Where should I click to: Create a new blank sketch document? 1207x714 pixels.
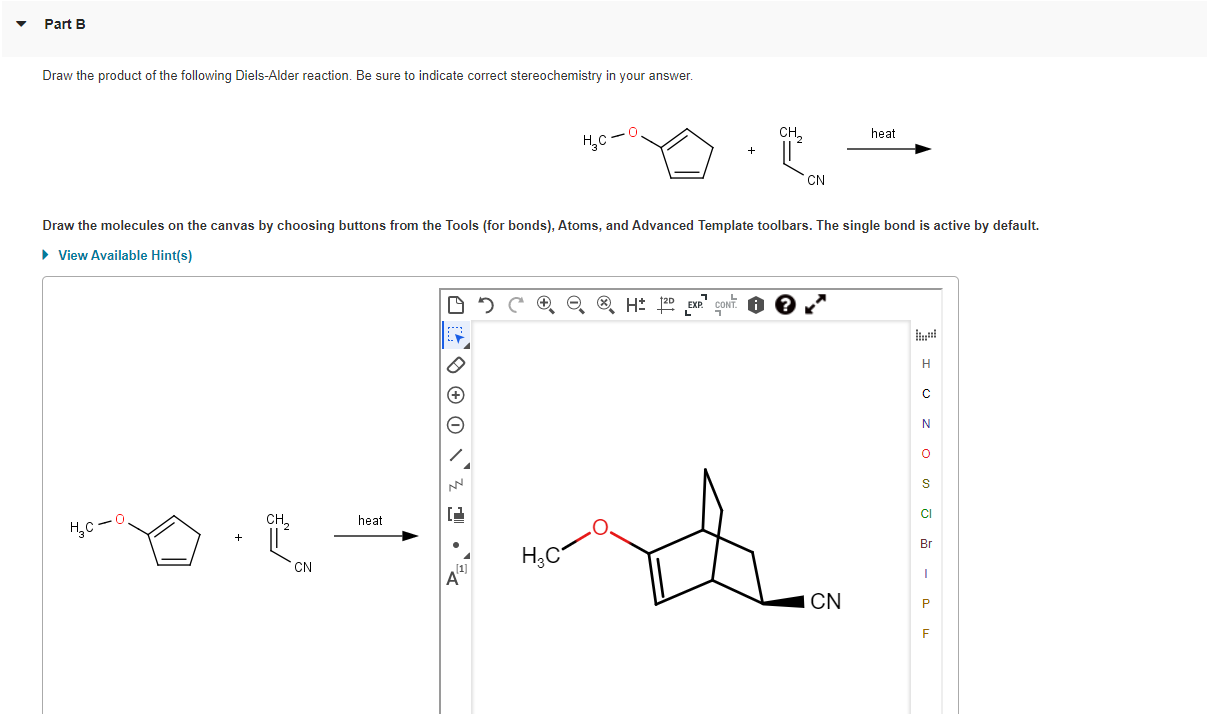pyautogui.click(x=455, y=304)
